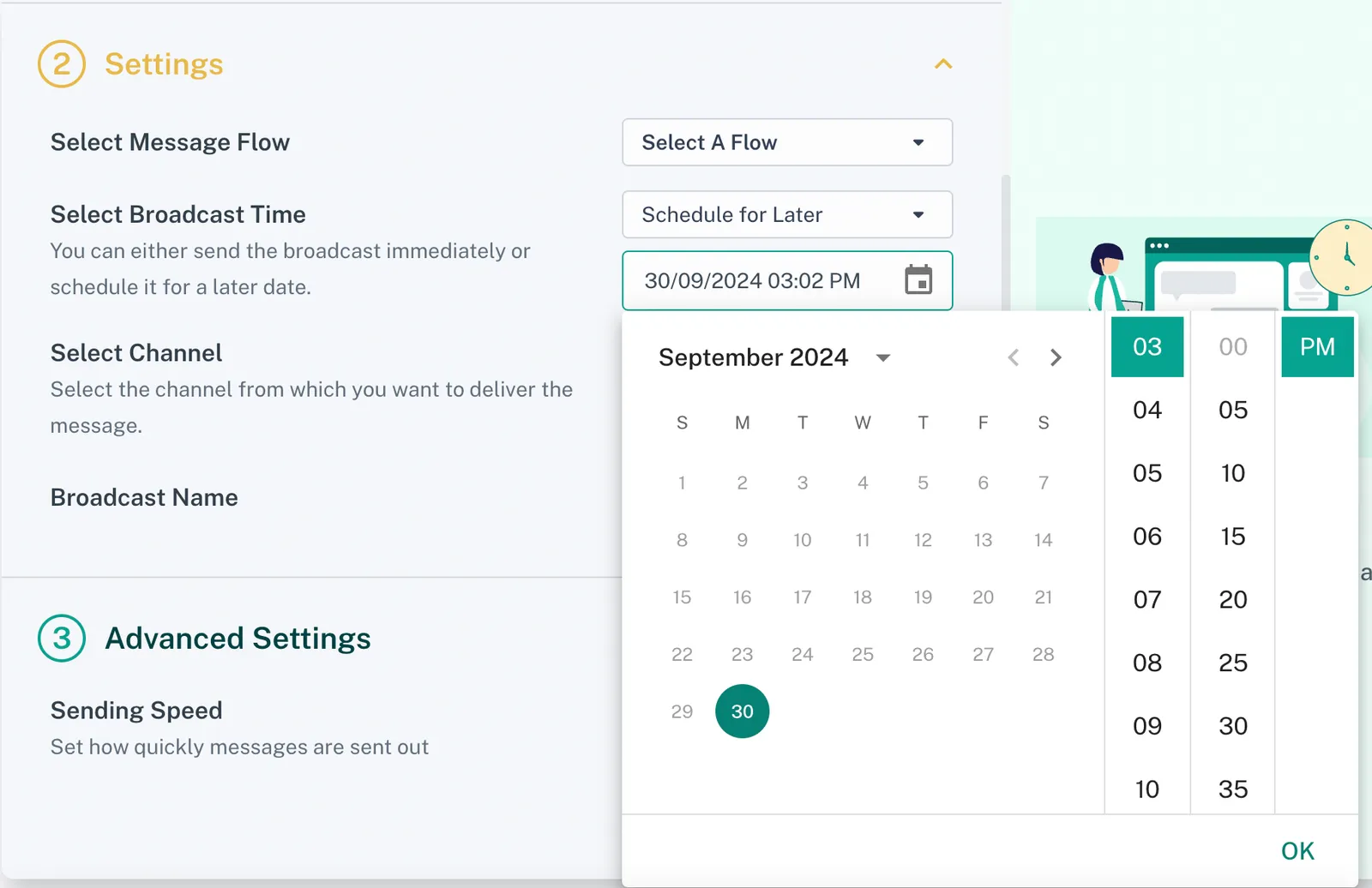Go to previous month arrow

pos(1013,357)
